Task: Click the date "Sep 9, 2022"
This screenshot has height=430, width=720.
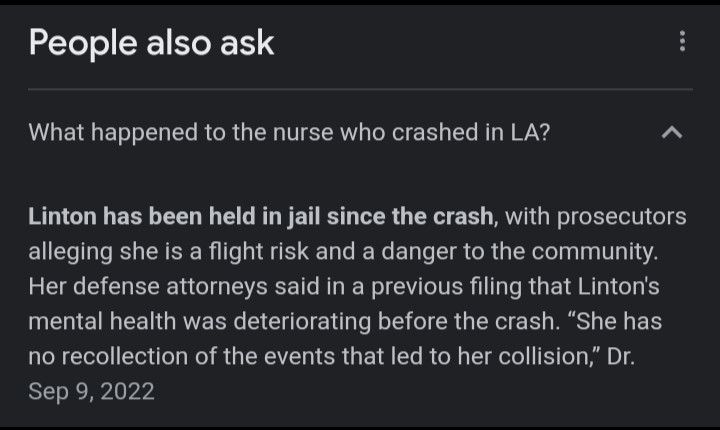Action: click(x=92, y=391)
